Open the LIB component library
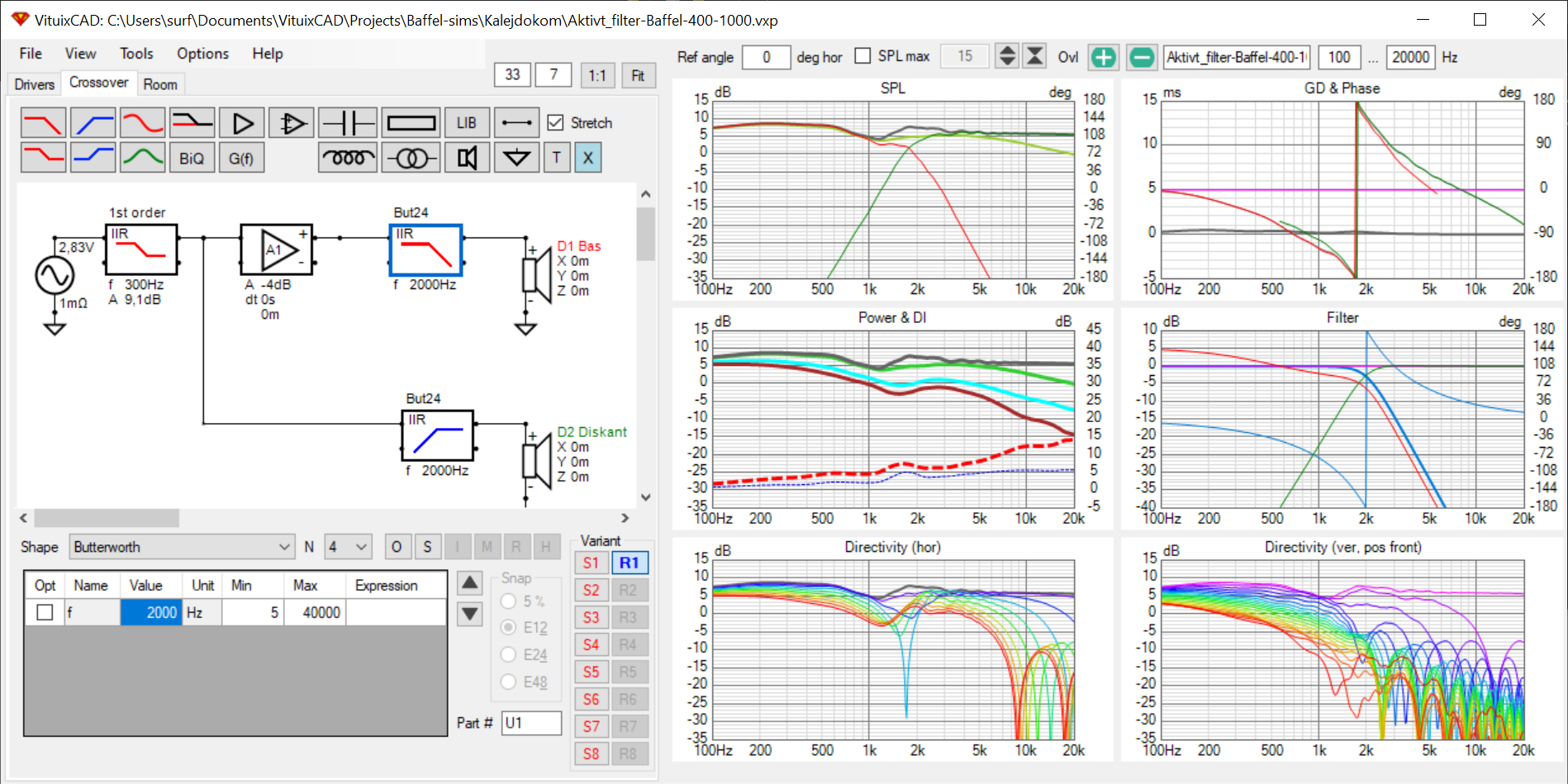 coord(467,123)
